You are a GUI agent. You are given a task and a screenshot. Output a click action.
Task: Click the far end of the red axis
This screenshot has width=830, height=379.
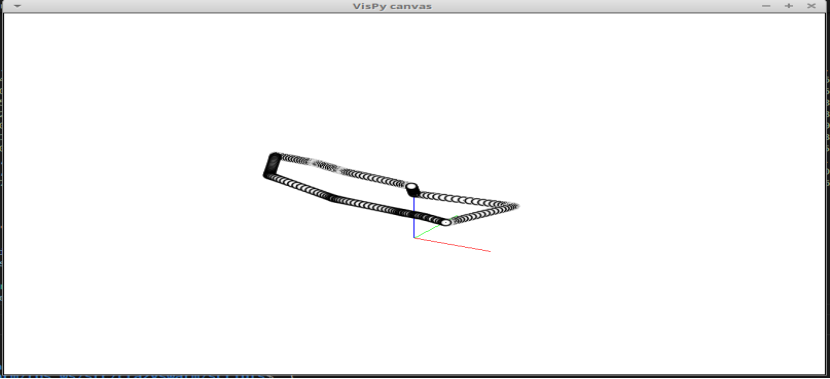click(490, 251)
